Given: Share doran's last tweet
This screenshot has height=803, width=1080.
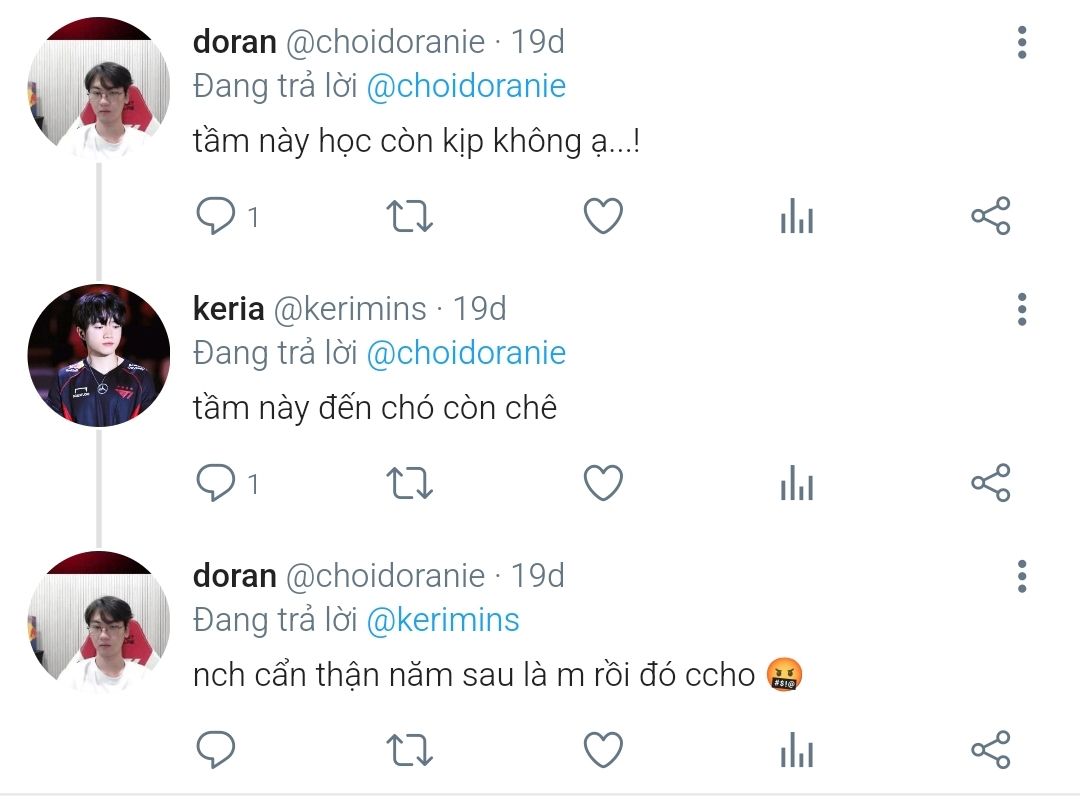Looking at the screenshot, I should point(991,750).
